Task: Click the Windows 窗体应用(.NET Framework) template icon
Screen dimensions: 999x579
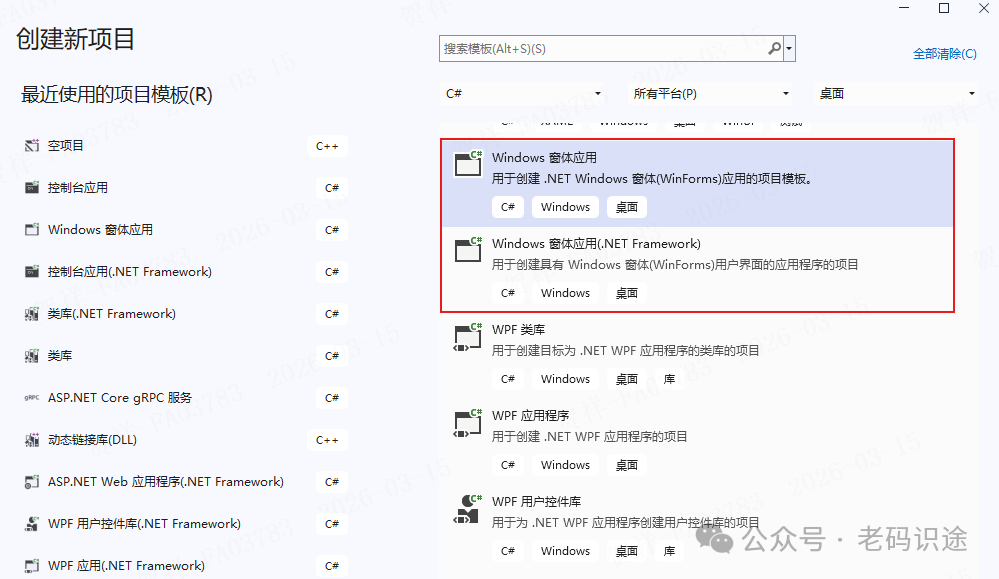Action: click(468, 250)
